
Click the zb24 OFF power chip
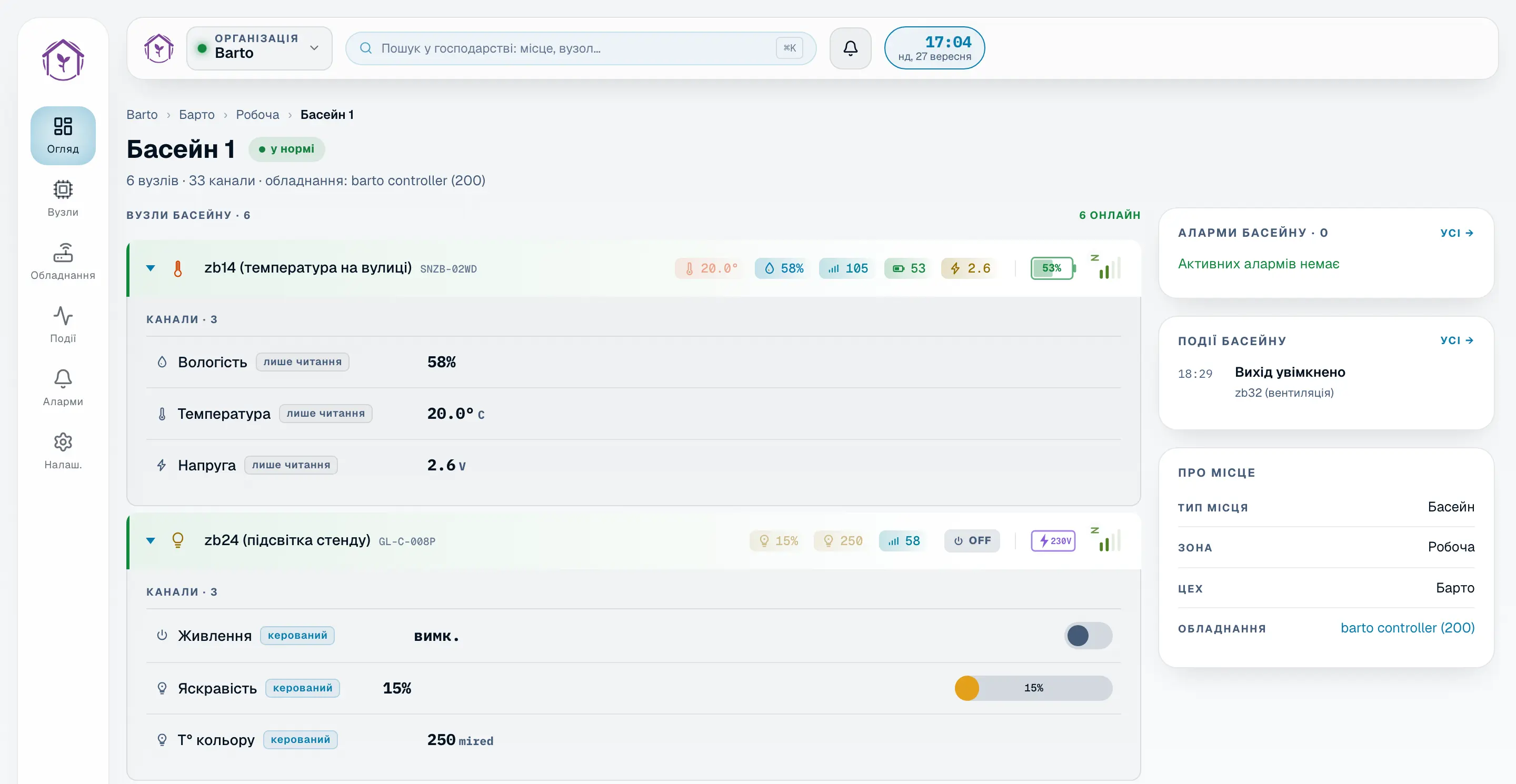pyautogui.click(x=972, y=540)
